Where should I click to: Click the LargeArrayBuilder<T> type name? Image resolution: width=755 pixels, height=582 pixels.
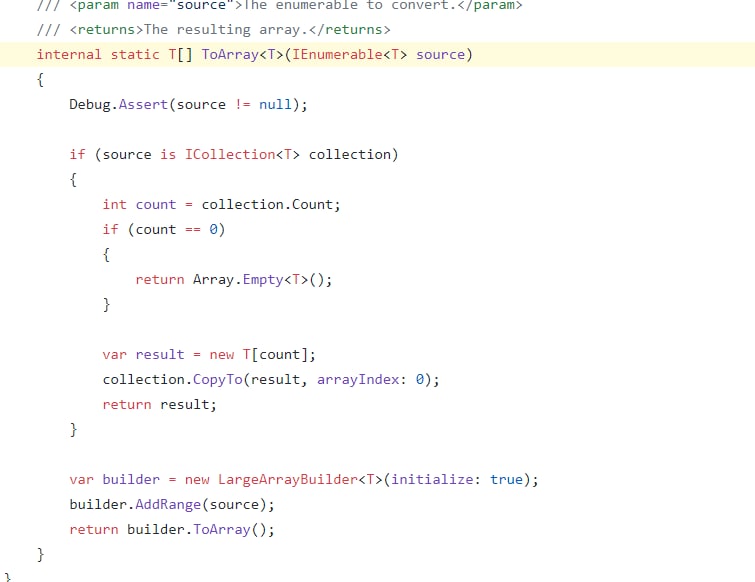(x=300, y=480)
